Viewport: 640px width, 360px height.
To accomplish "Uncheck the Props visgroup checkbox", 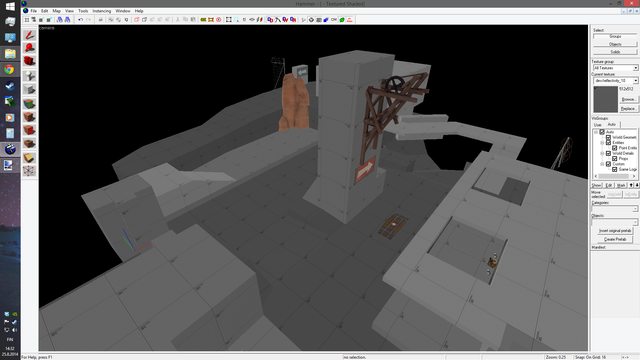I will pyautogui.click(x=614, y=159).
